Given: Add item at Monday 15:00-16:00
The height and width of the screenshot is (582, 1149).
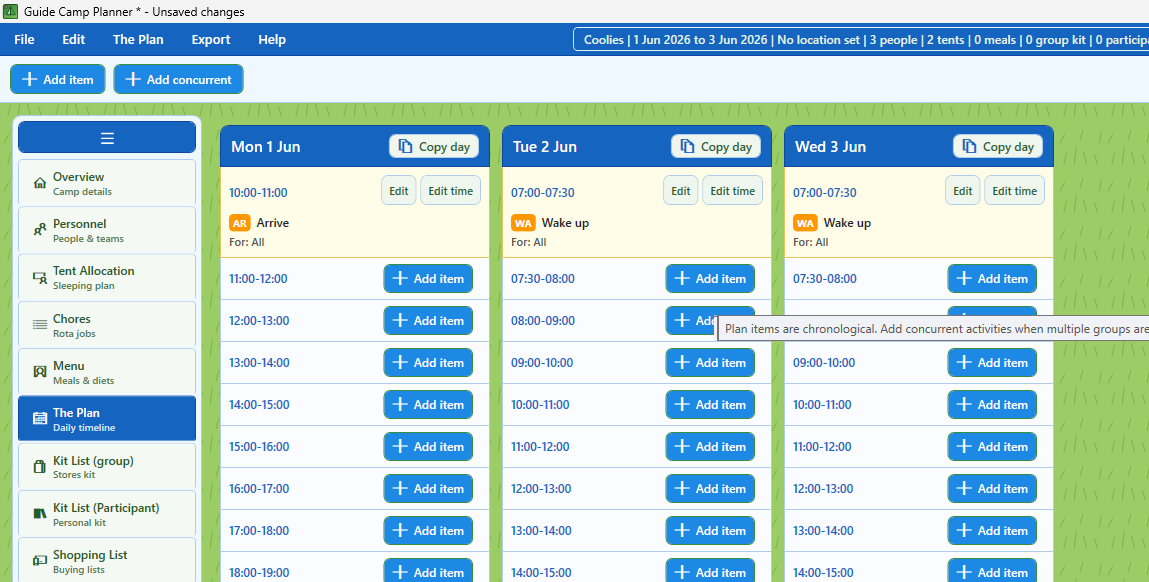Looking at the screenshot, I should click(428, 446).
